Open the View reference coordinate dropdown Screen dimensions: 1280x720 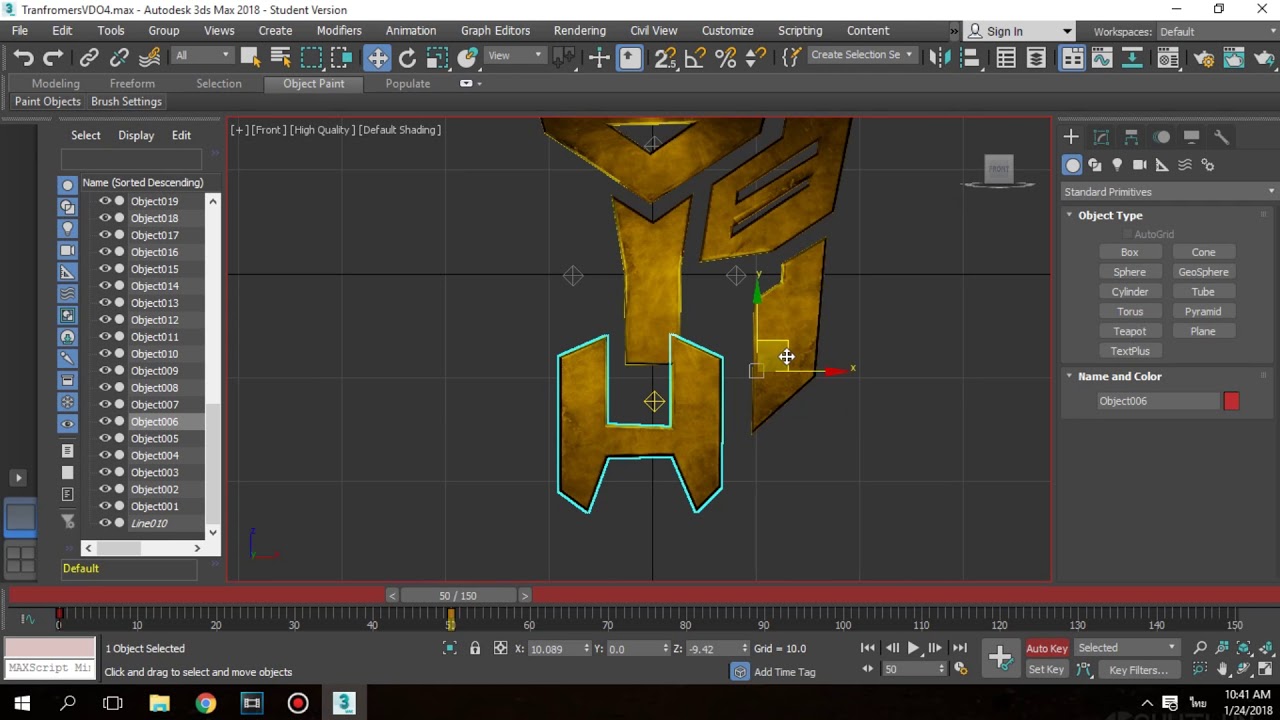point(515,55)
